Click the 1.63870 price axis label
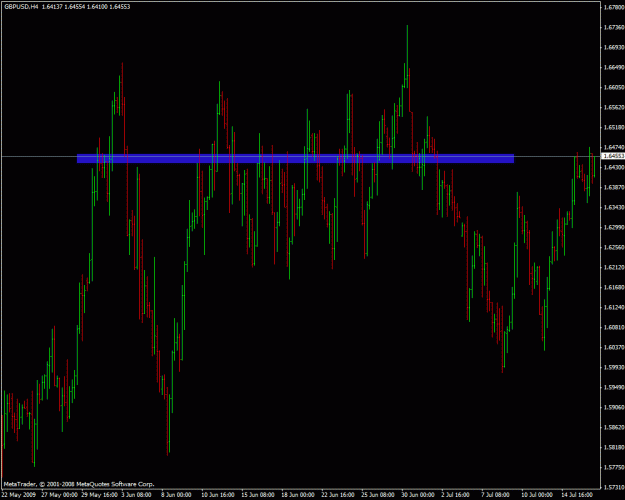The width and height of the screenshot is (625, 500). tap(614, 187)
